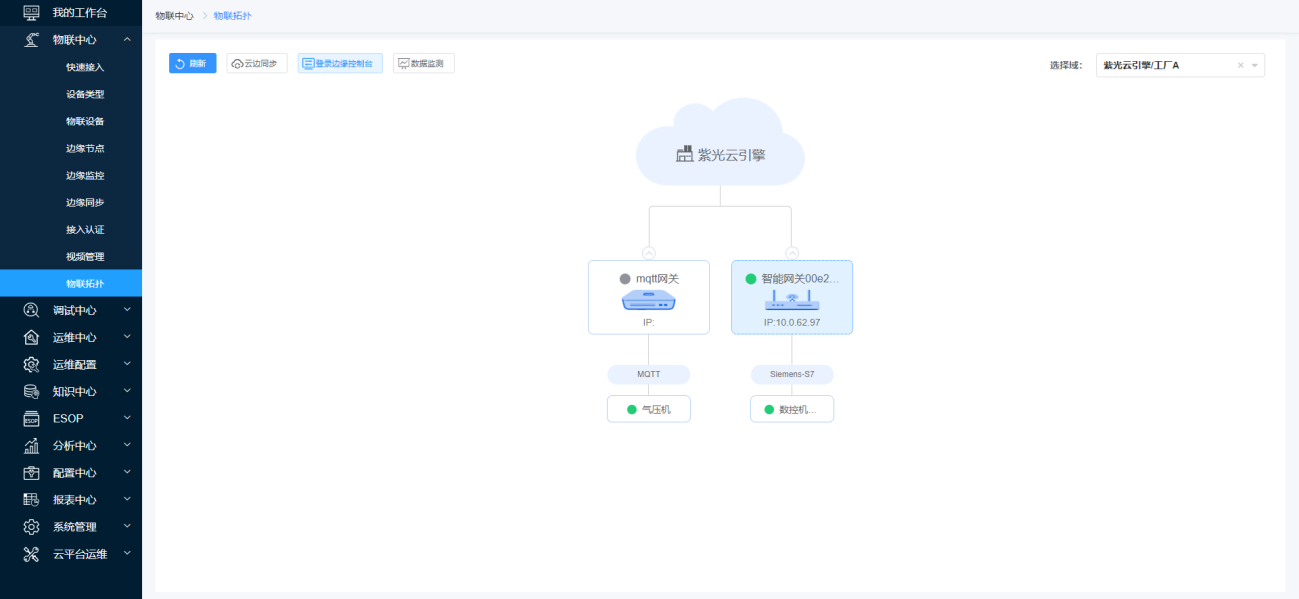Click the 运维配置 gear icon
1299x599 pixels.
(31, 364)
